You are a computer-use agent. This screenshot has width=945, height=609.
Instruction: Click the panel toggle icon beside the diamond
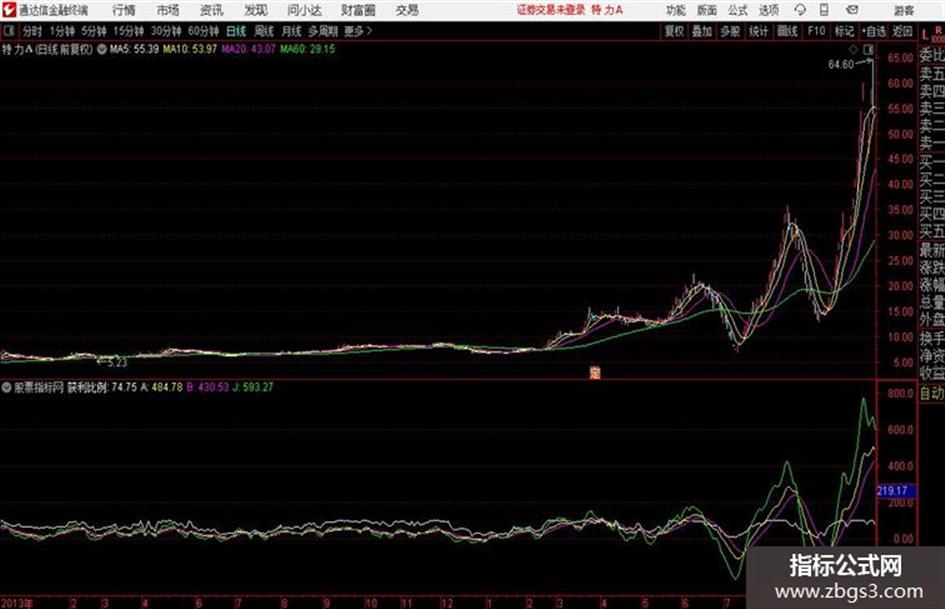tap(868, 49)
